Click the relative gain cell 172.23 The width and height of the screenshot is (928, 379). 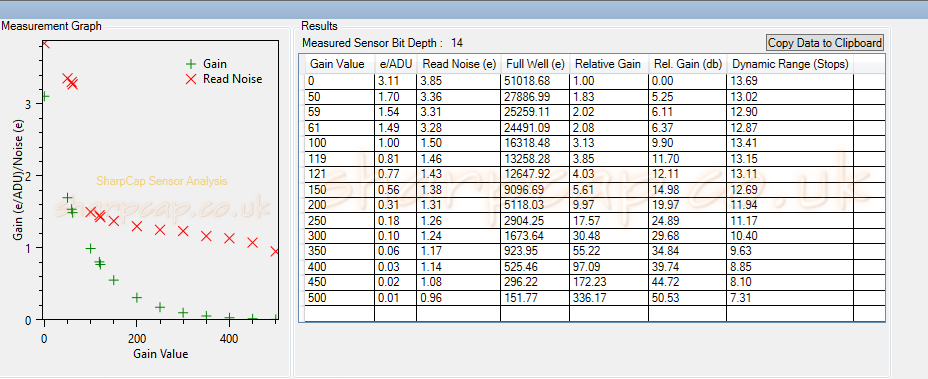(609, 282)
